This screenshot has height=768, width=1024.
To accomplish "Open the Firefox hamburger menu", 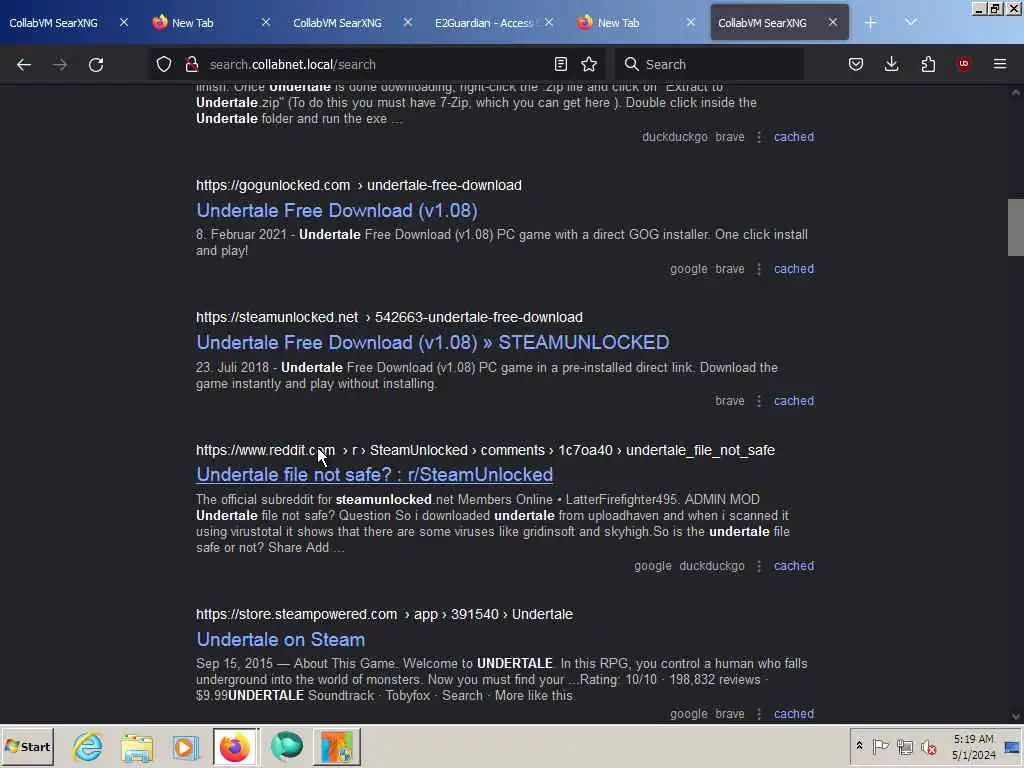I will click(x=1000, y=64).
